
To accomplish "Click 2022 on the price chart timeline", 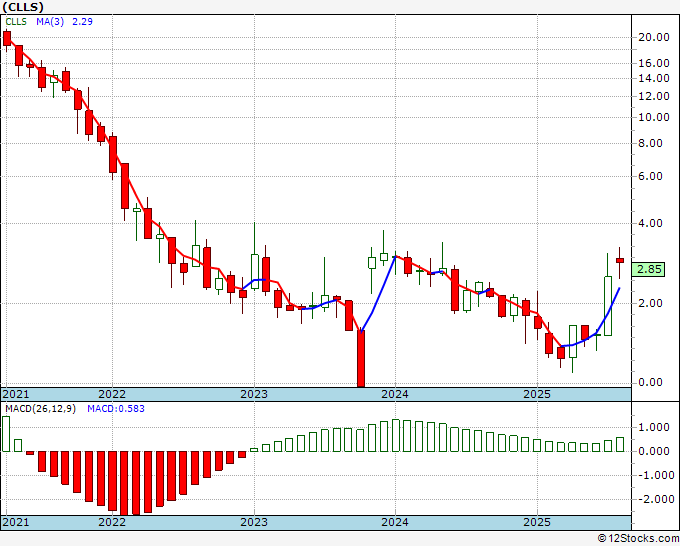I will coord(112,394).
